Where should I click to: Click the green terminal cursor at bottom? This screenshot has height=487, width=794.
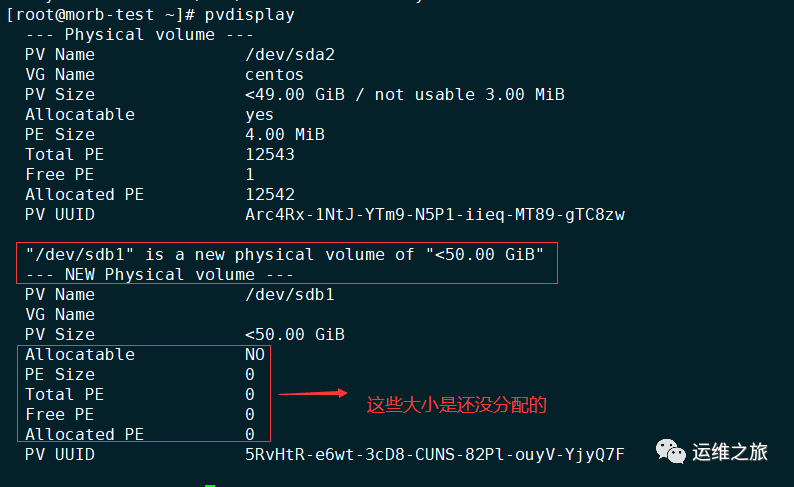(x=210, y=485)
